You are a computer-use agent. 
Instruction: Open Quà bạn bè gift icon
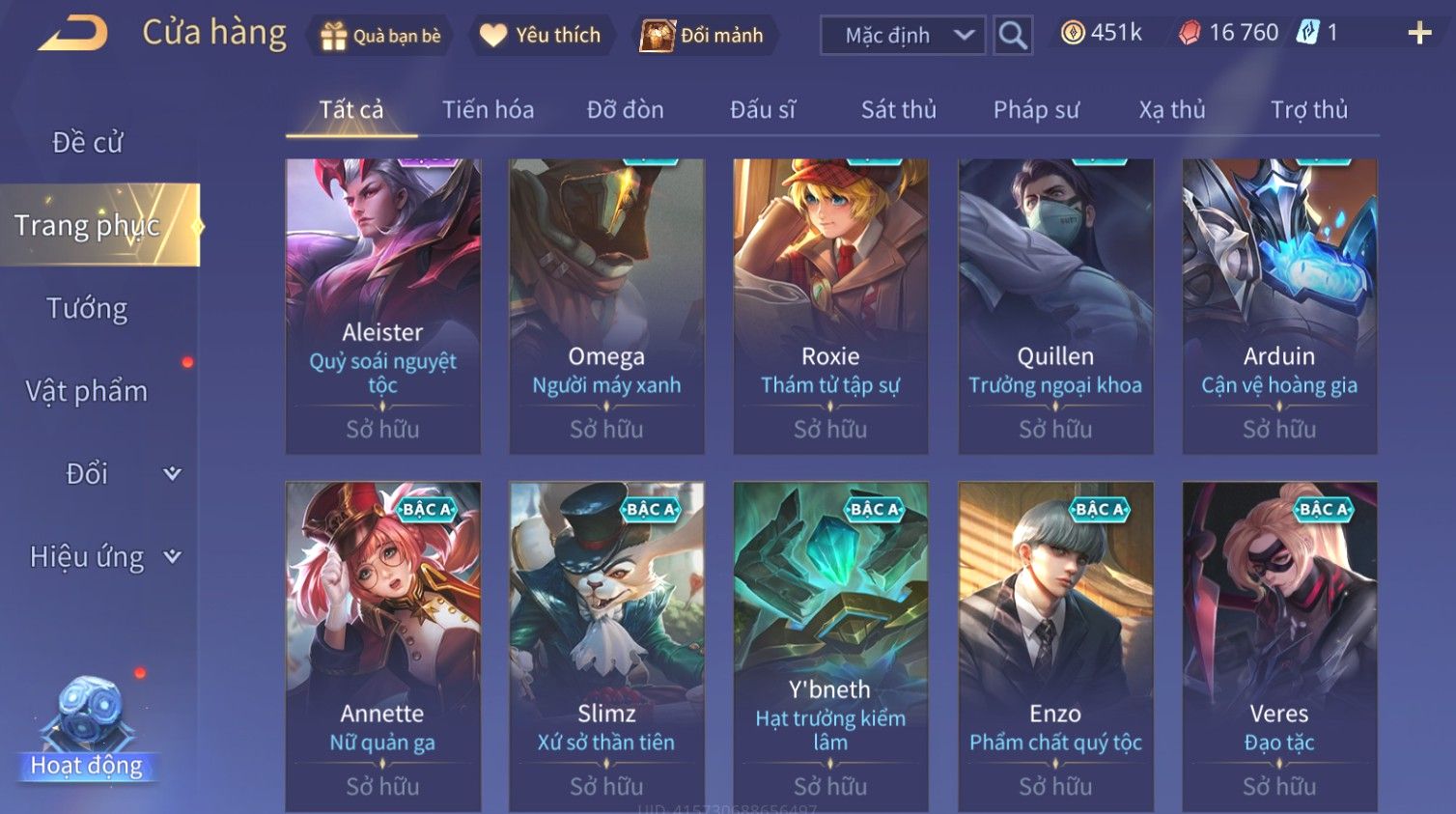[333, 36]
